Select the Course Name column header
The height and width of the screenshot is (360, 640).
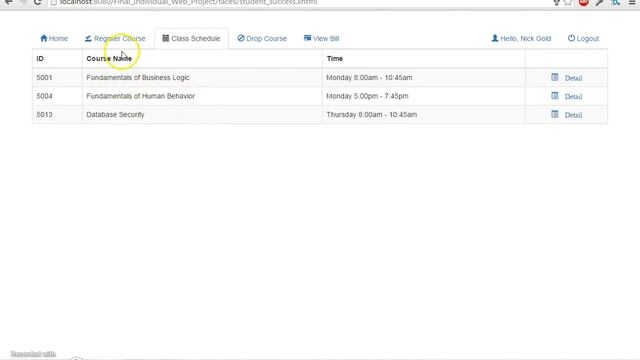point(109,58)
